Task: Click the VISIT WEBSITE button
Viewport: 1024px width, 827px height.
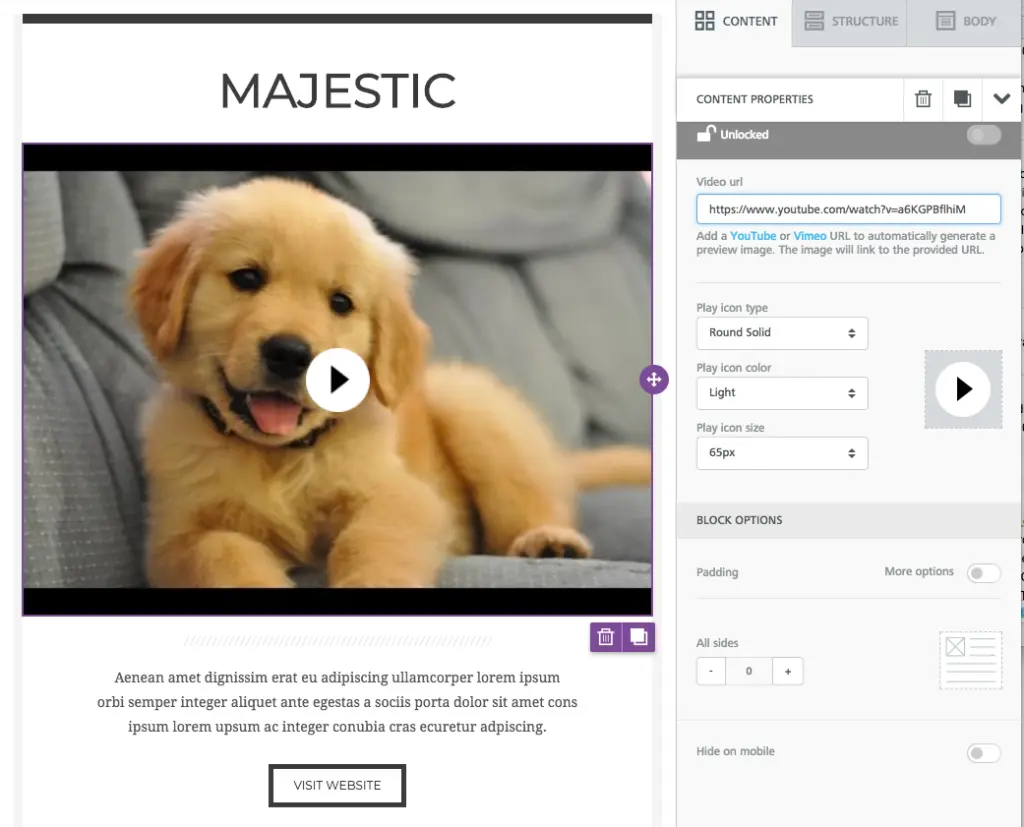Action: (x=337, y=786)
